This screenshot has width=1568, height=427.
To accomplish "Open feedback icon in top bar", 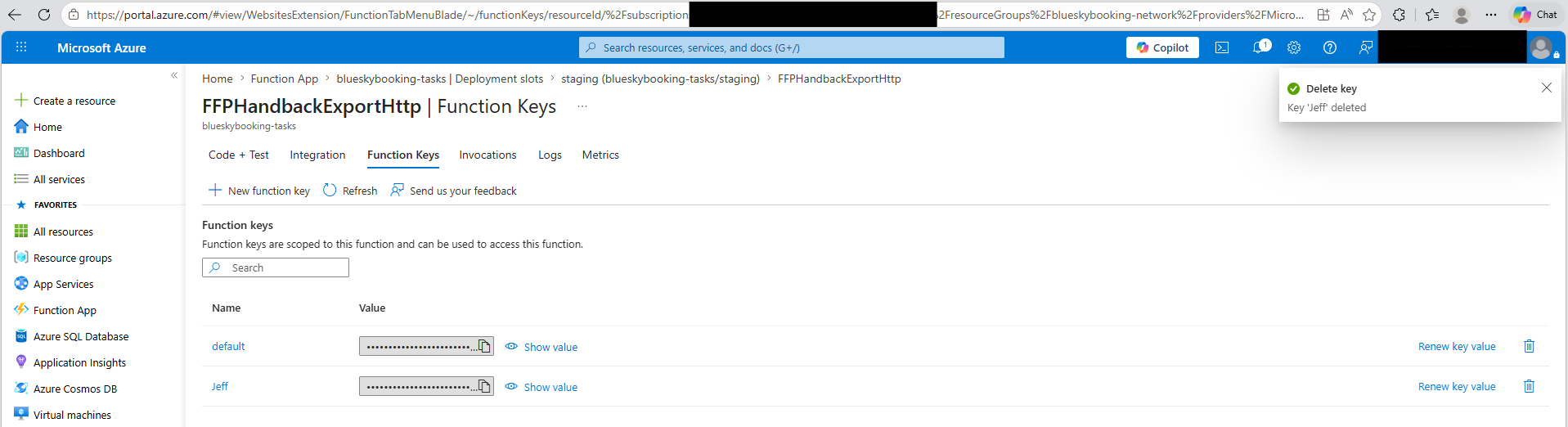I will point(1365,47).
